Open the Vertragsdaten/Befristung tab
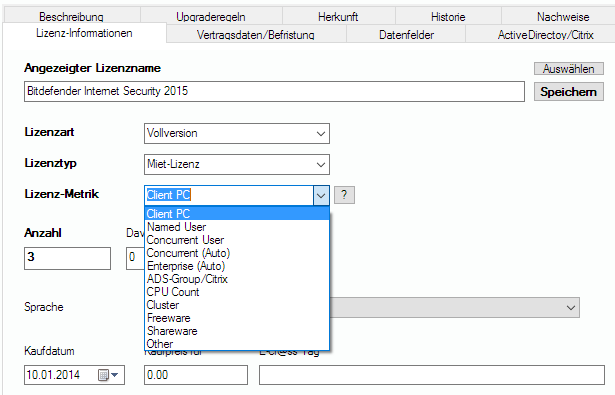 point(256,35)
